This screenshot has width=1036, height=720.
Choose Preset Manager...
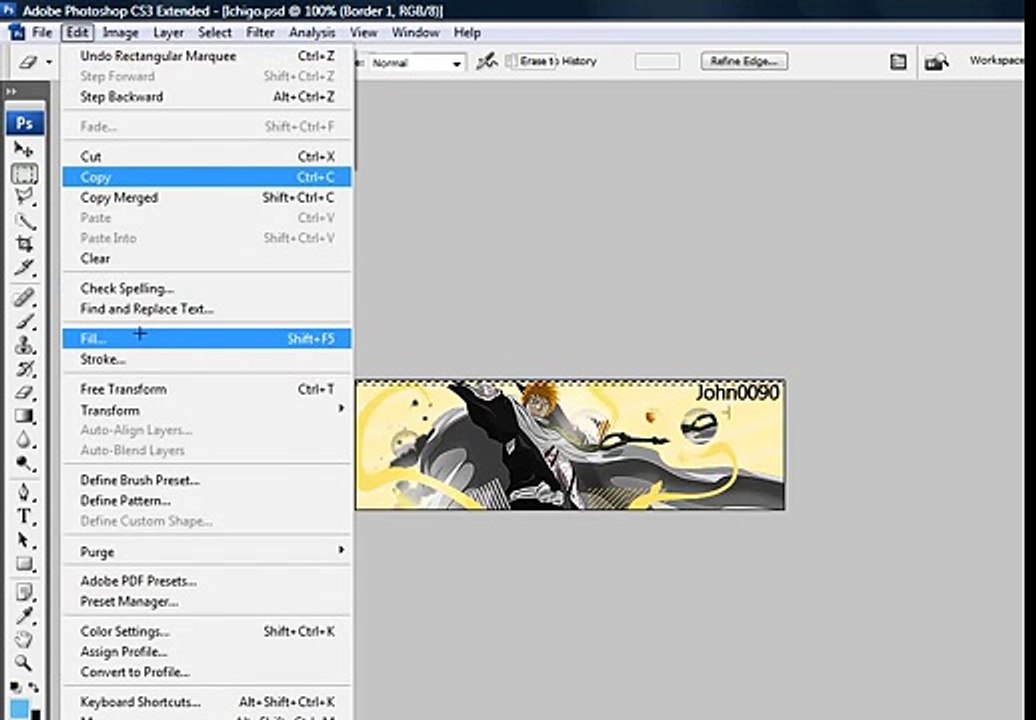tap(207, 602)
